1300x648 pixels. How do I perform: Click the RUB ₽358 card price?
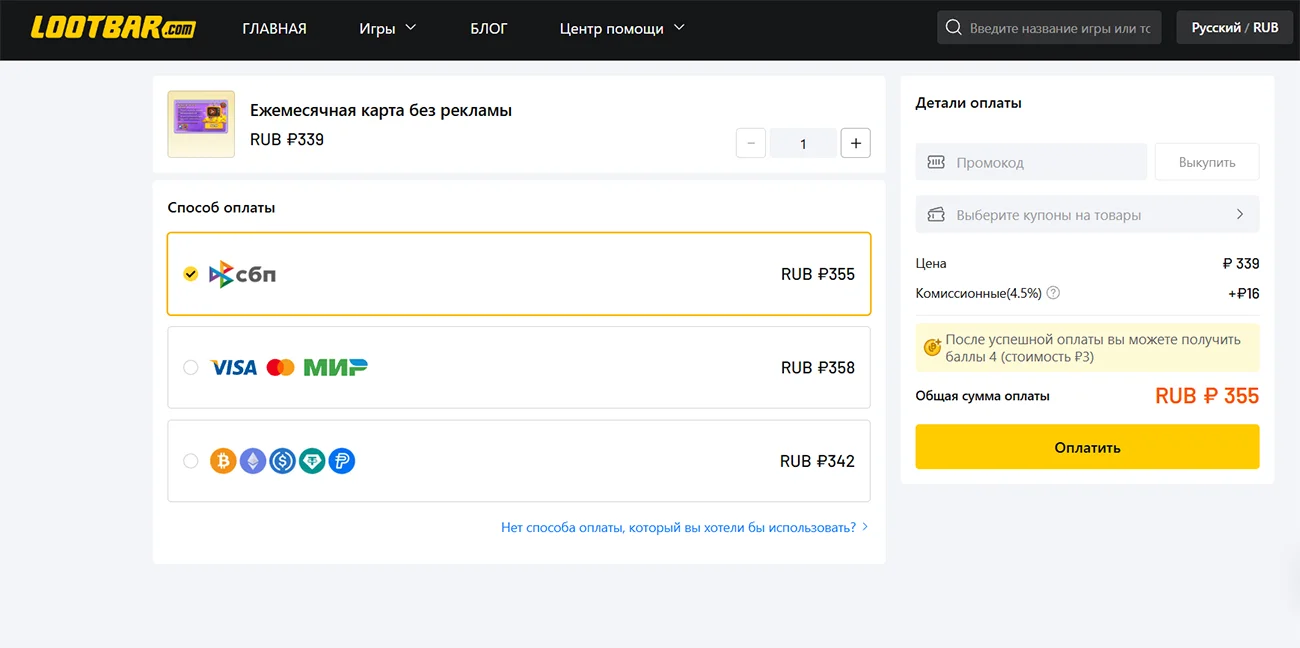pyautogui.click(x=818, y=368)
